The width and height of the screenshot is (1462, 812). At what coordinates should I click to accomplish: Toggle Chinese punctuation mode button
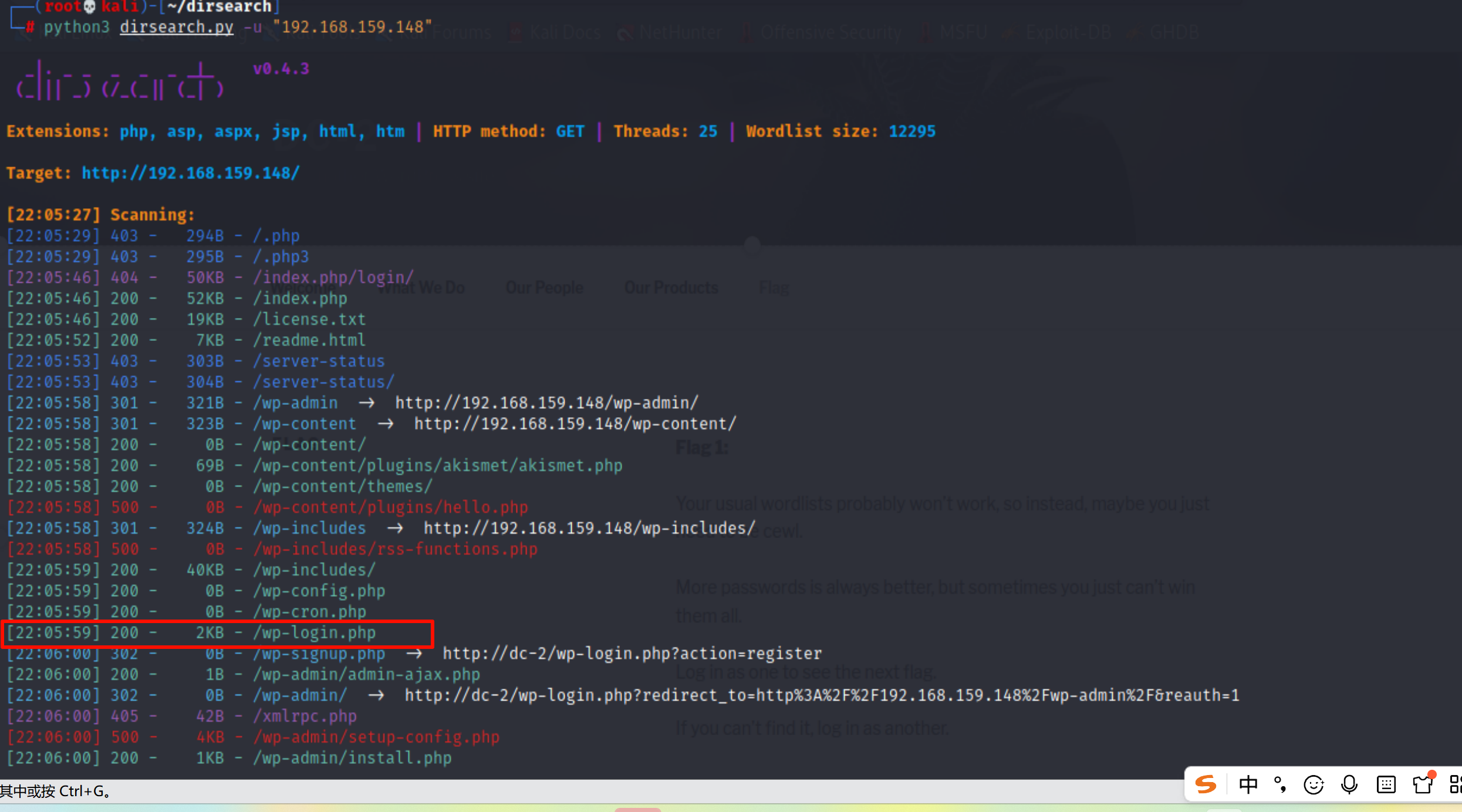click(x=1281, y=784)
